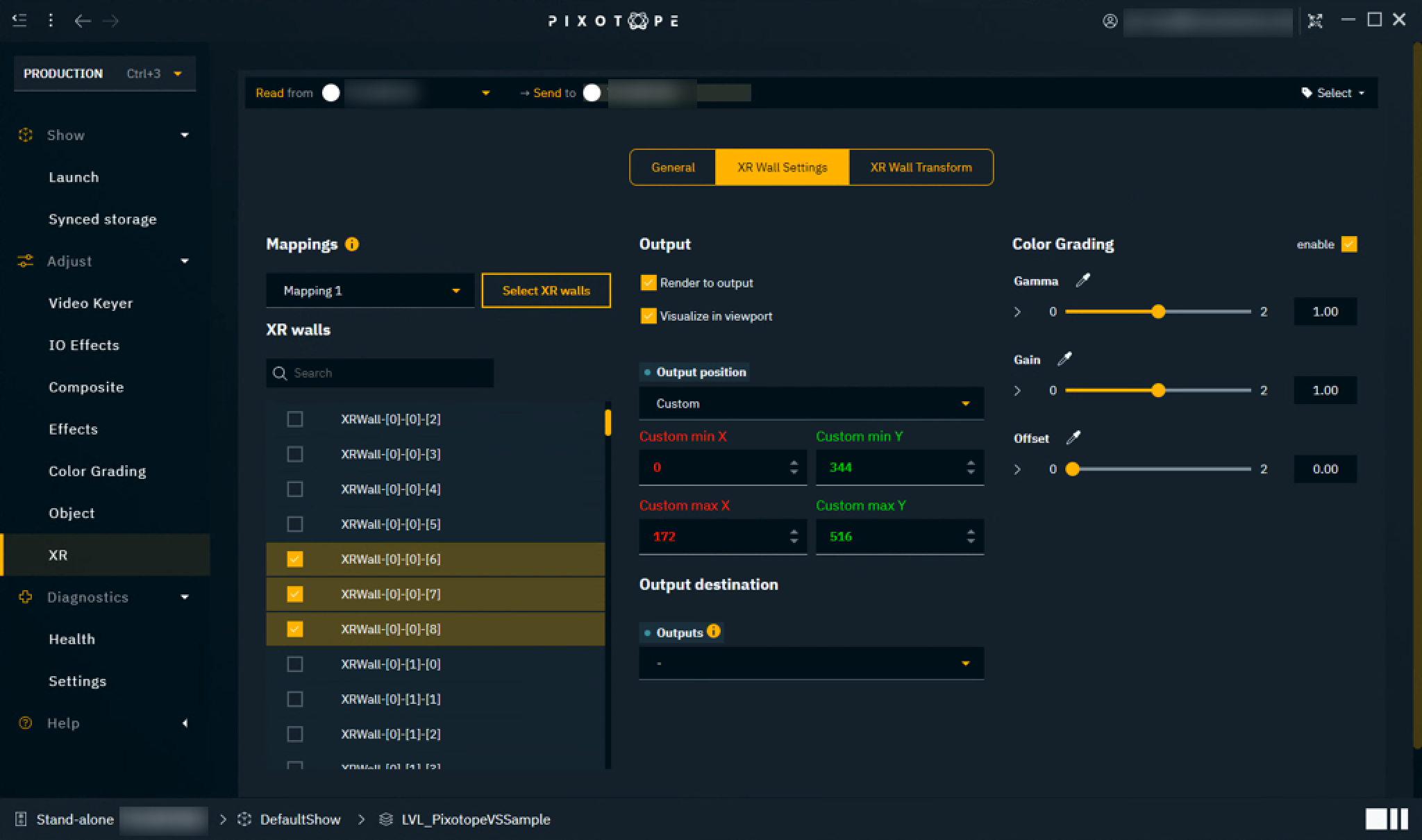1422x840 pixels.
Task: Expand the Gamma channel chevron
Action: [x=1017, y=312]
